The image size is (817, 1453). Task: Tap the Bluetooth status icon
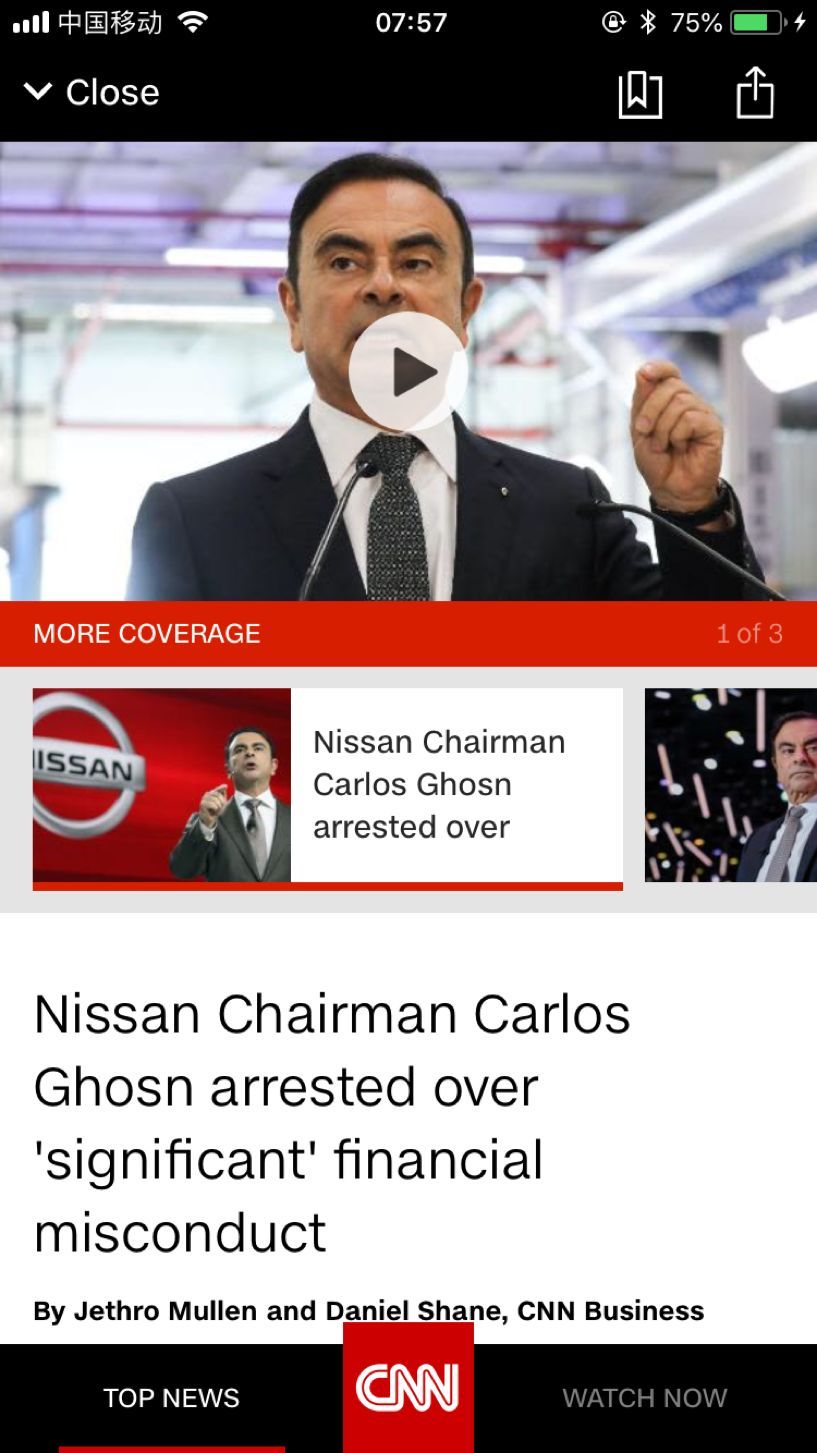tap(648, 22)
